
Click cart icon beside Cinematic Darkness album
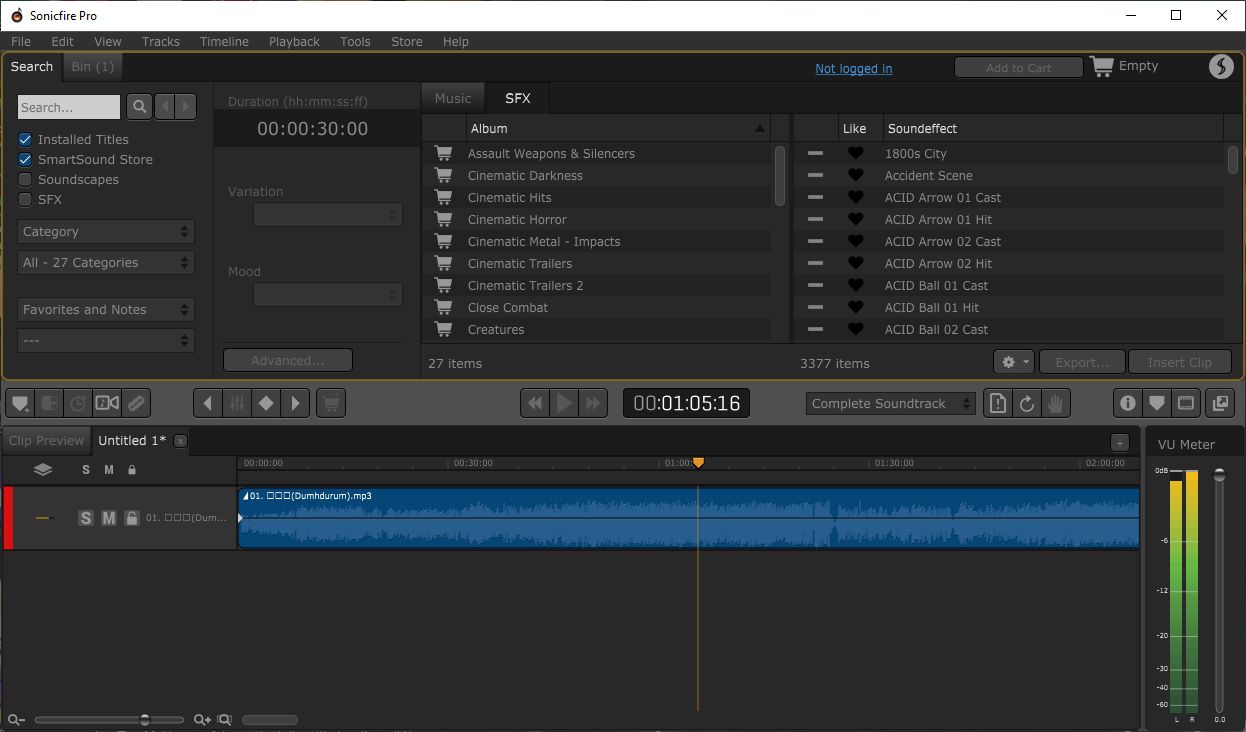443,175
